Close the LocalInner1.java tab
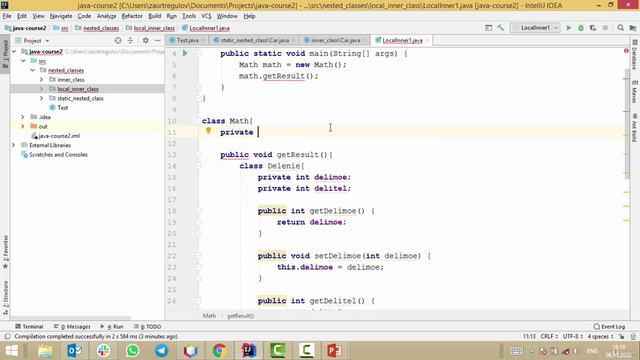The image size is (640, 360). point(427,40)
